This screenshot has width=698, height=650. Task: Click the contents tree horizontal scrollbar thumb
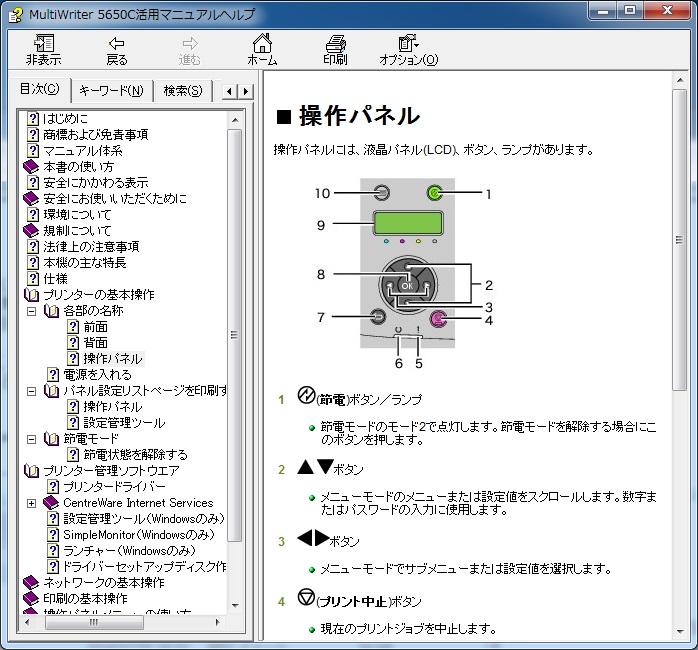(94, 622)
